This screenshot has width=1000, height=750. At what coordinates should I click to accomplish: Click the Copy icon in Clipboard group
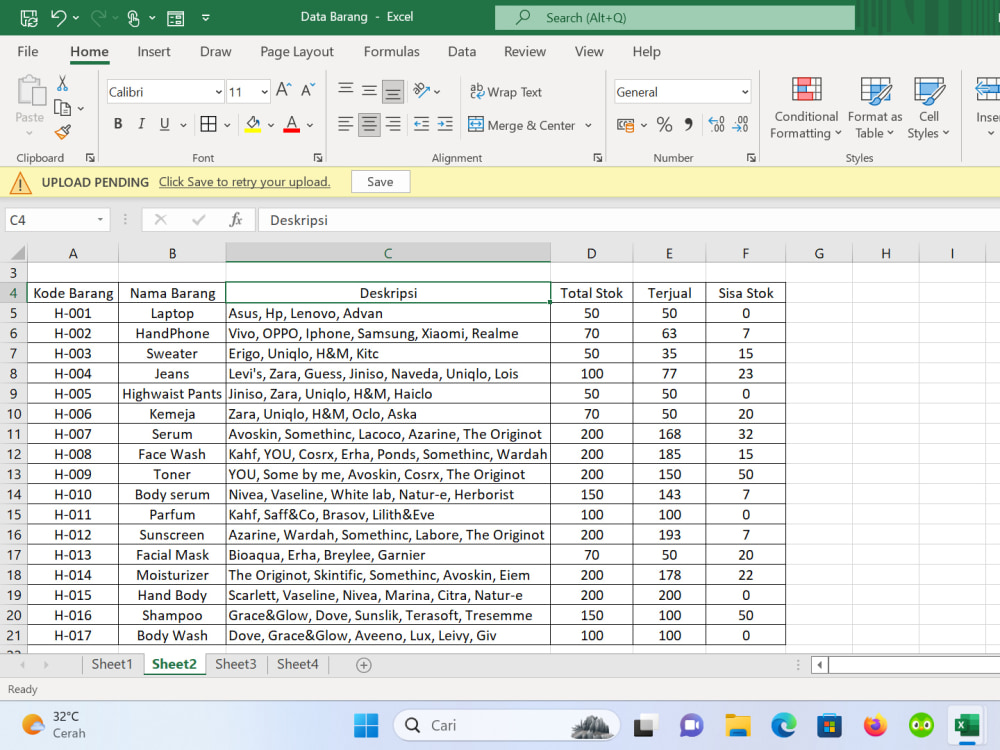[62, 108]
